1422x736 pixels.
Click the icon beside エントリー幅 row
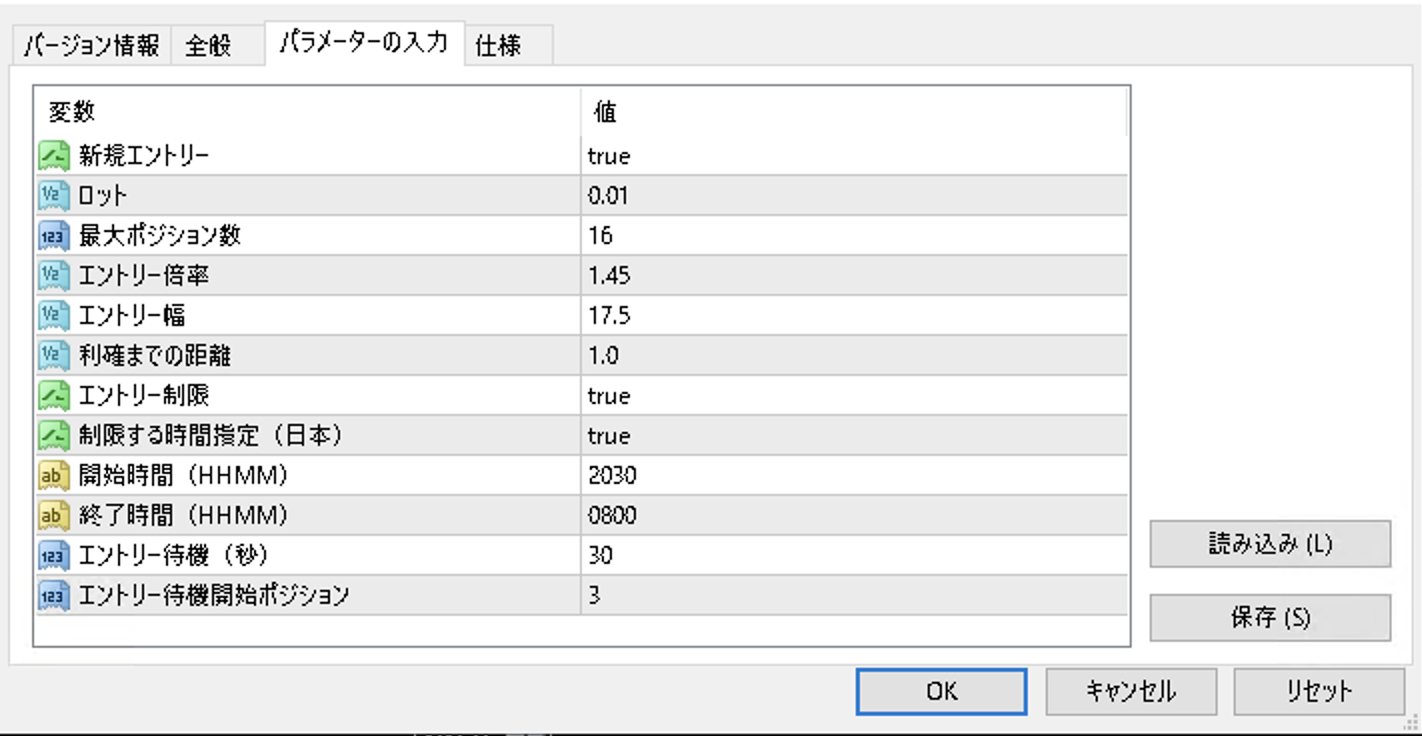coord(52,316)
